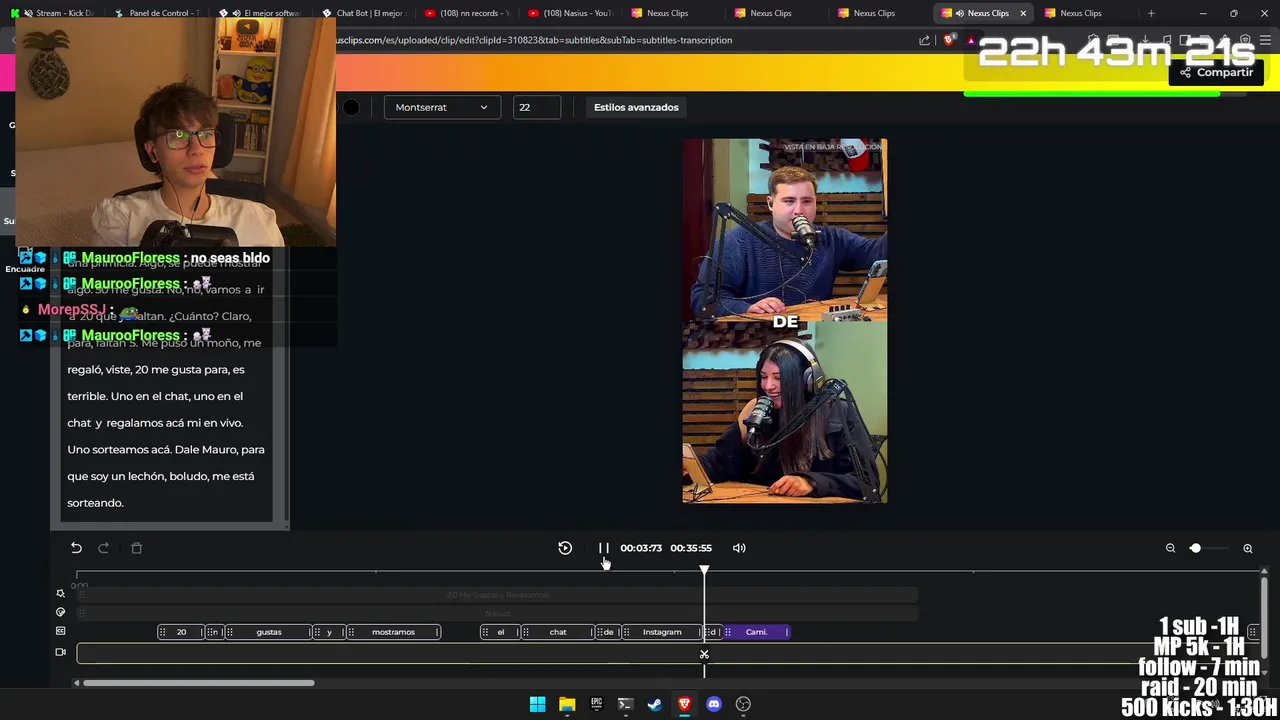Viewport: 1280px width, 720px height.
Task: Select the 'gustas' subtitle block
Action: pyautogui.click(x=269, y=632)
